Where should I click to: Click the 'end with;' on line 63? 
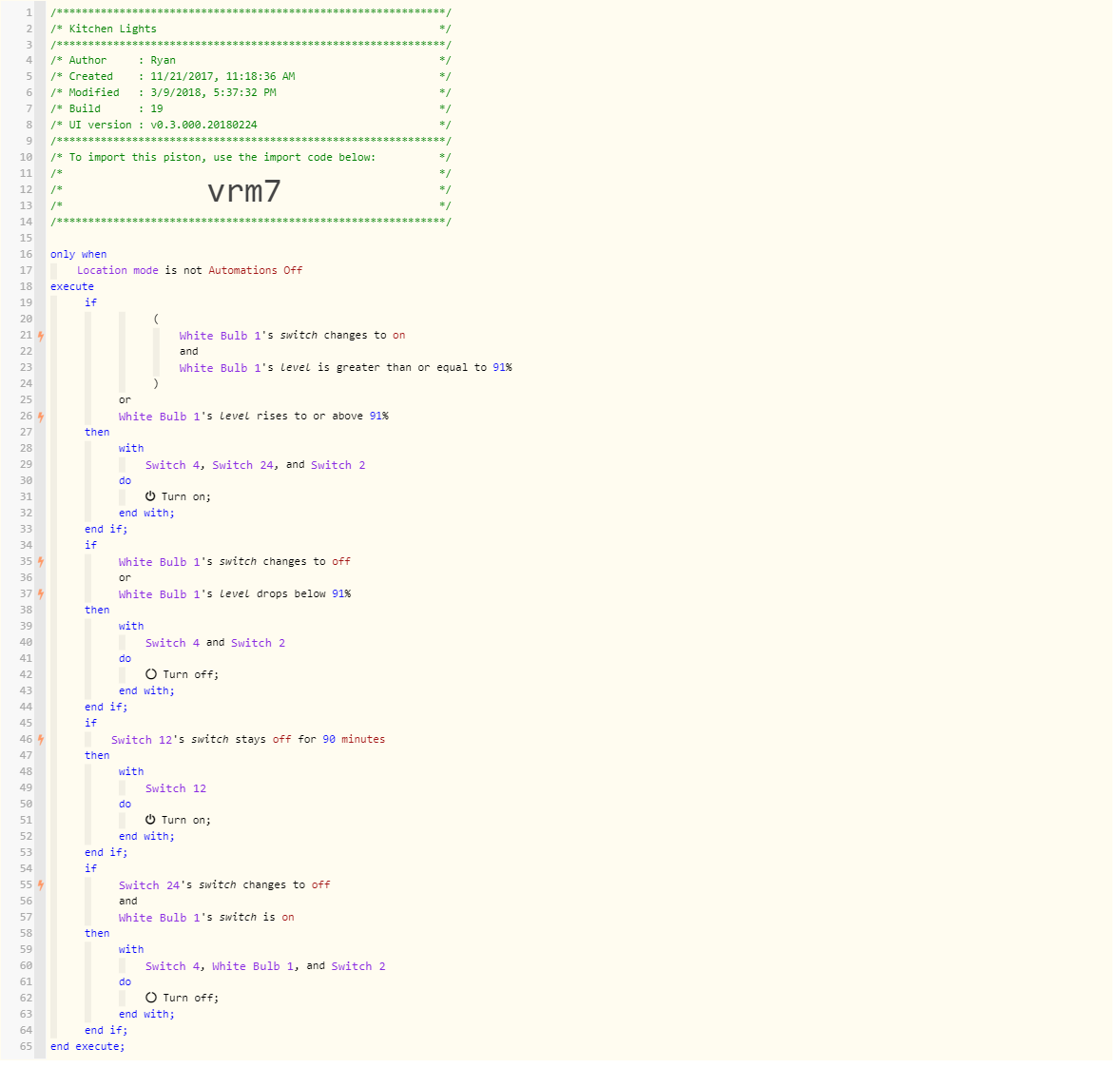[146, 1015]
